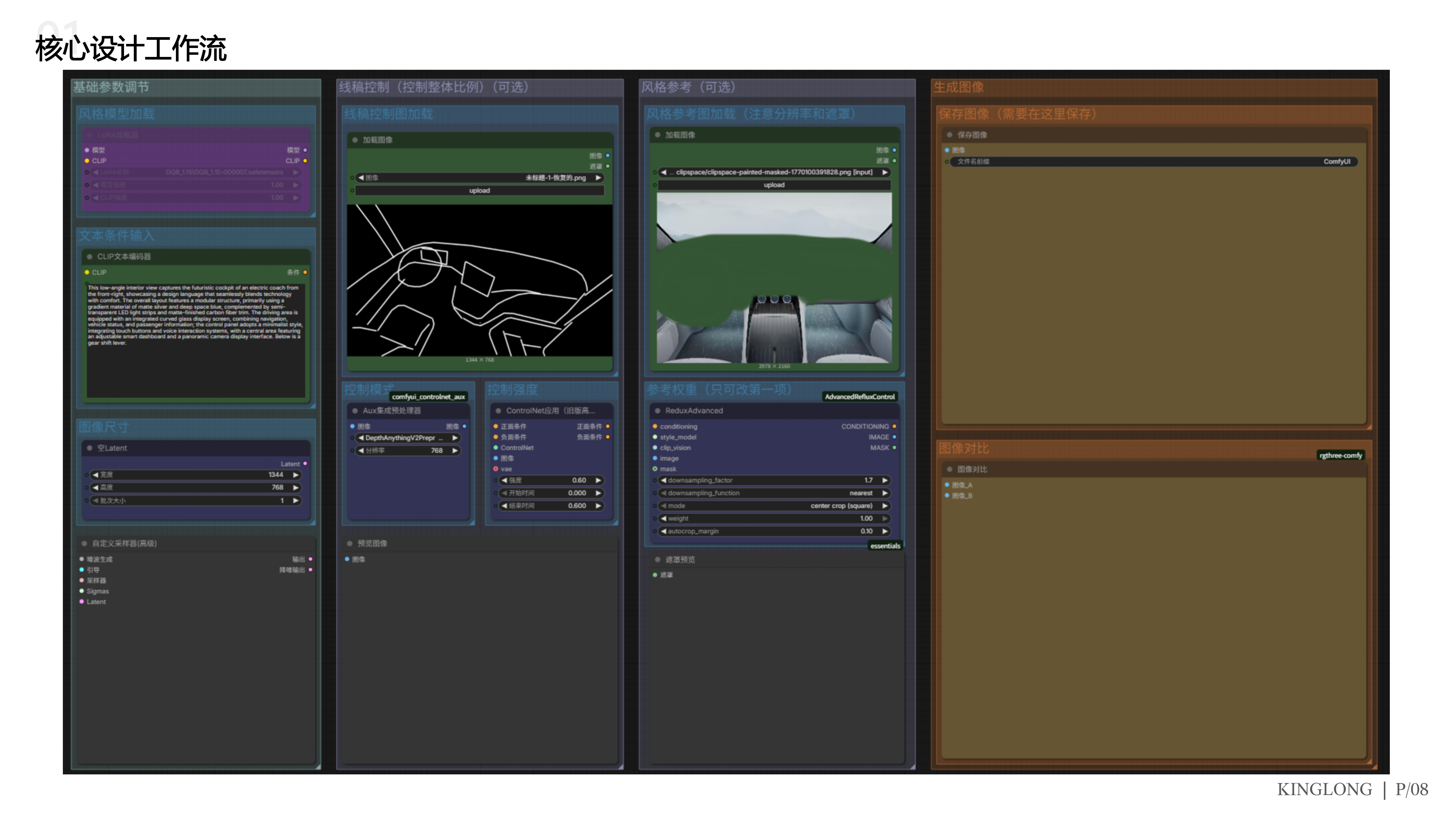Click the 文件名前缀 ComfyUI field

1153,162
